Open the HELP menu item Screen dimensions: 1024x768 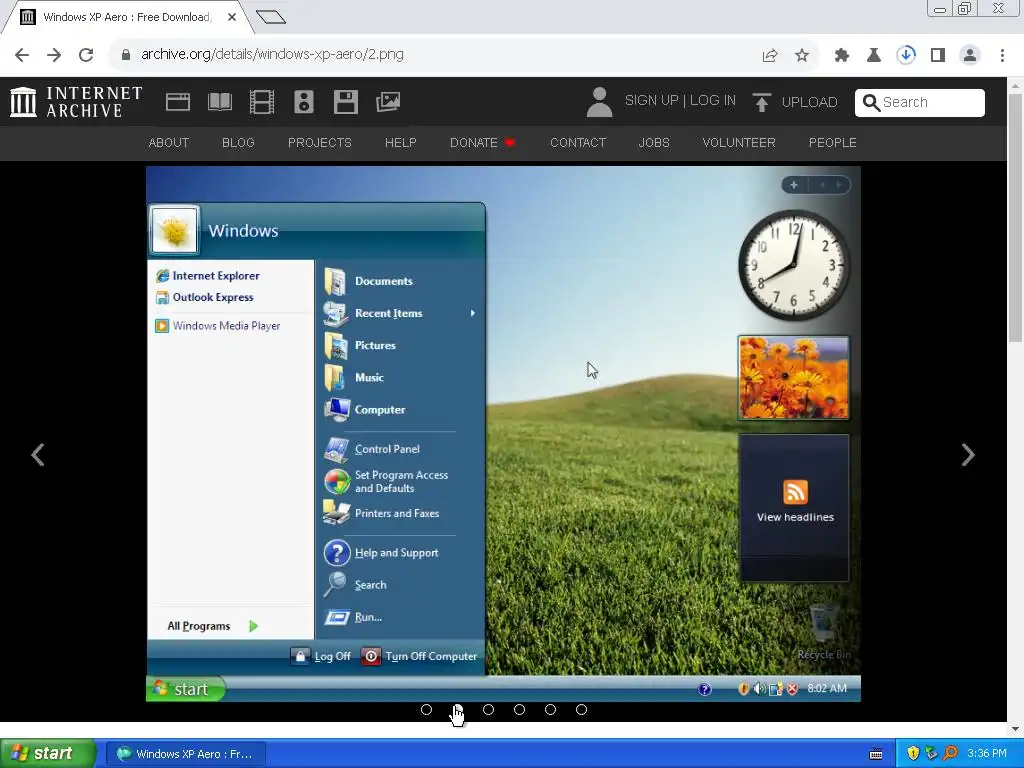(x=400, y=142)
